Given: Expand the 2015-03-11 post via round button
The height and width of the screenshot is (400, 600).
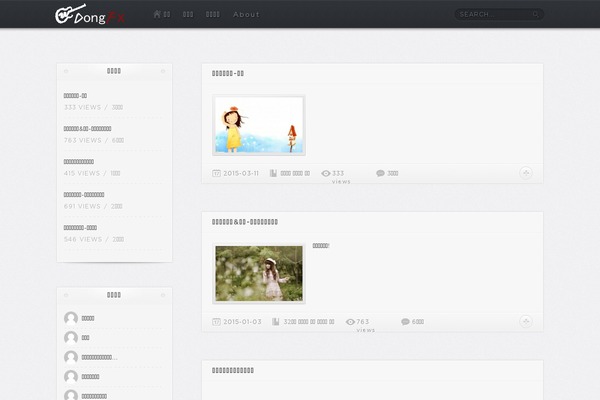Looking at the screenshot, I should 526,173.
